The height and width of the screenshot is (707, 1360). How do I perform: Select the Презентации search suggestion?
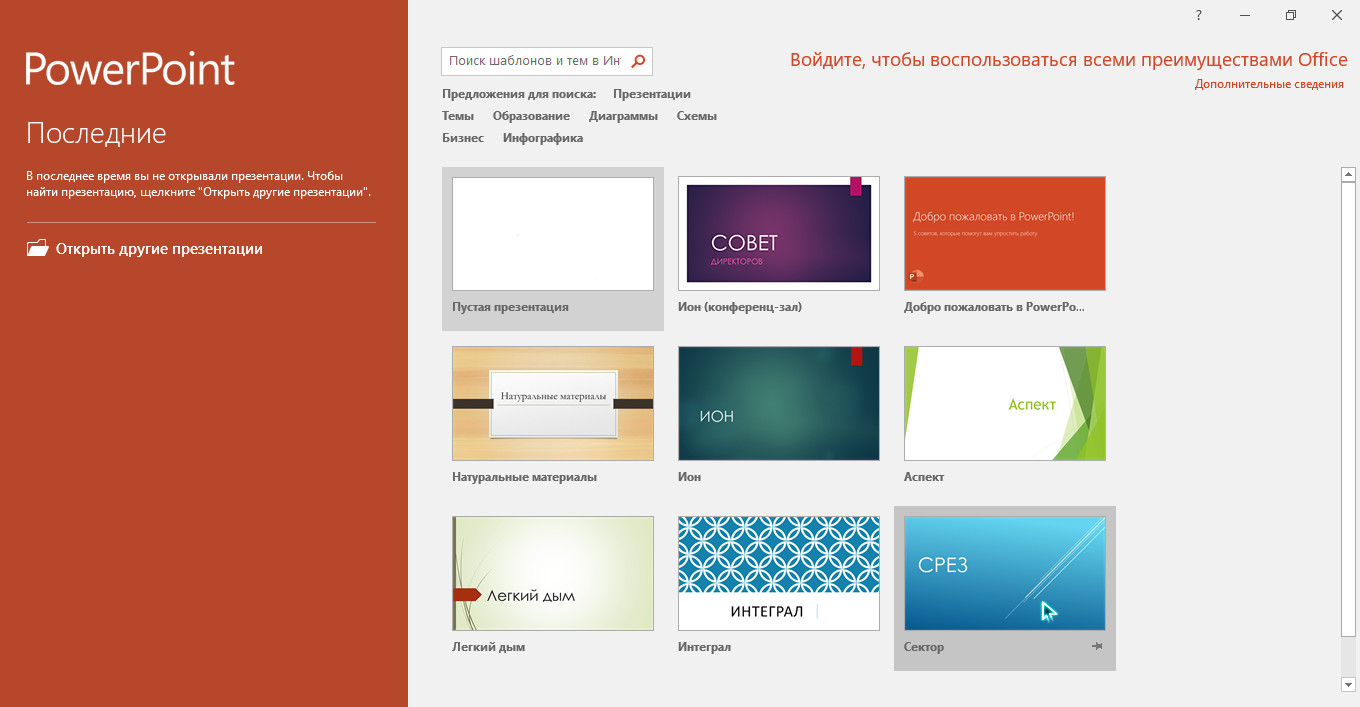(651, 94)
